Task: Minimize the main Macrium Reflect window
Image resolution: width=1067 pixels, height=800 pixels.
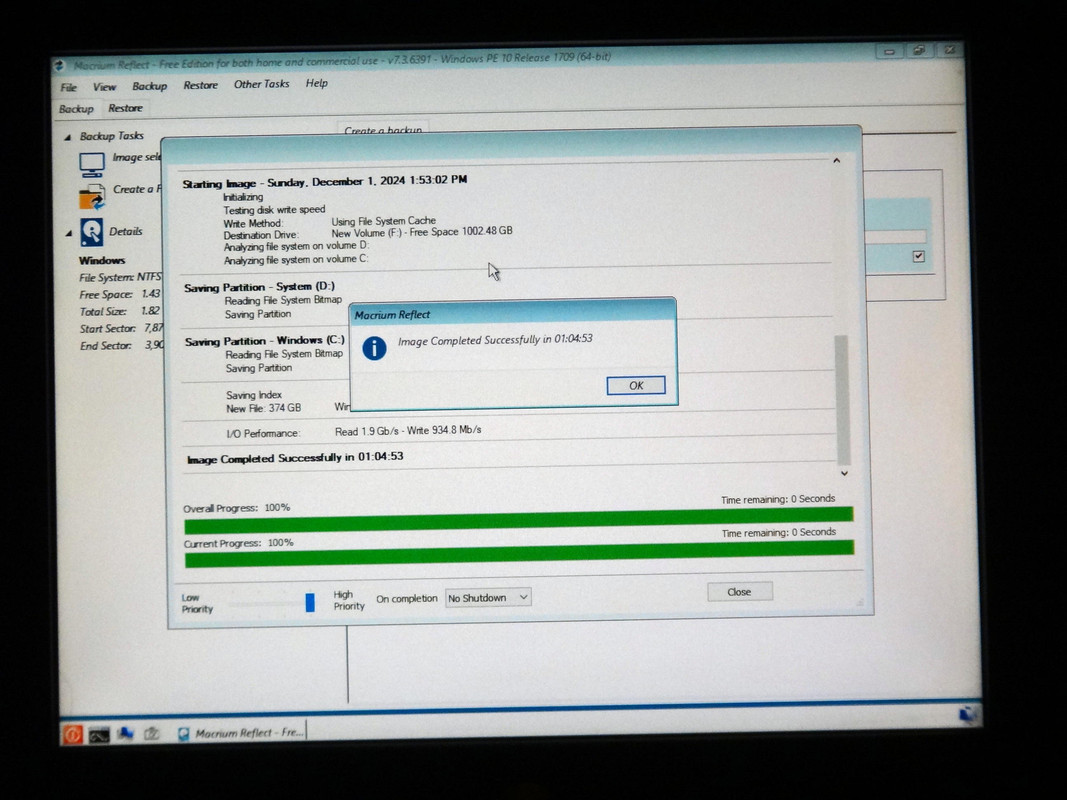Action: point(889,52)
